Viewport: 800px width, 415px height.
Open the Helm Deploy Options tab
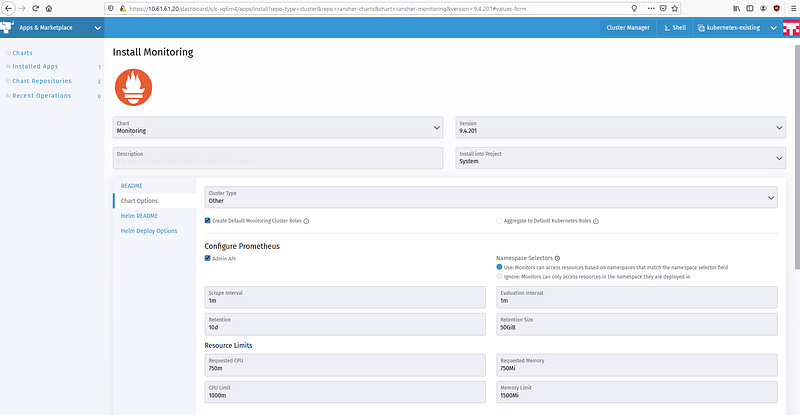149,231
